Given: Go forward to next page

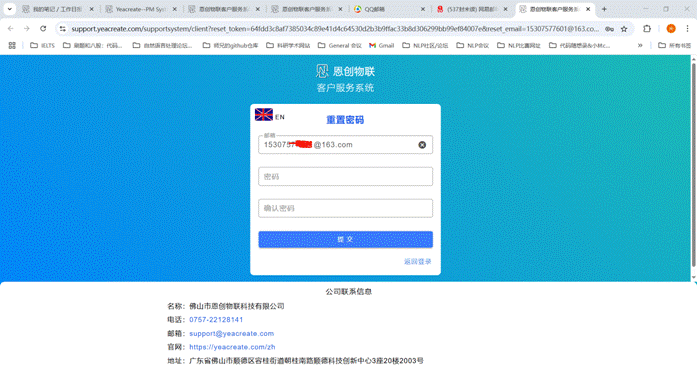Looking at the screenshot, I should point(27,29).
